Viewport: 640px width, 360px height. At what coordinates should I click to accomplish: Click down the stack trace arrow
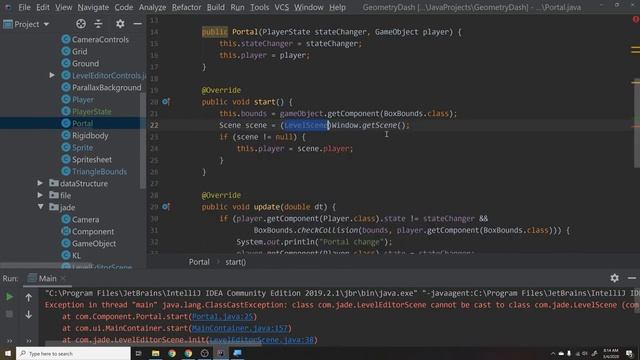(29, 315)
